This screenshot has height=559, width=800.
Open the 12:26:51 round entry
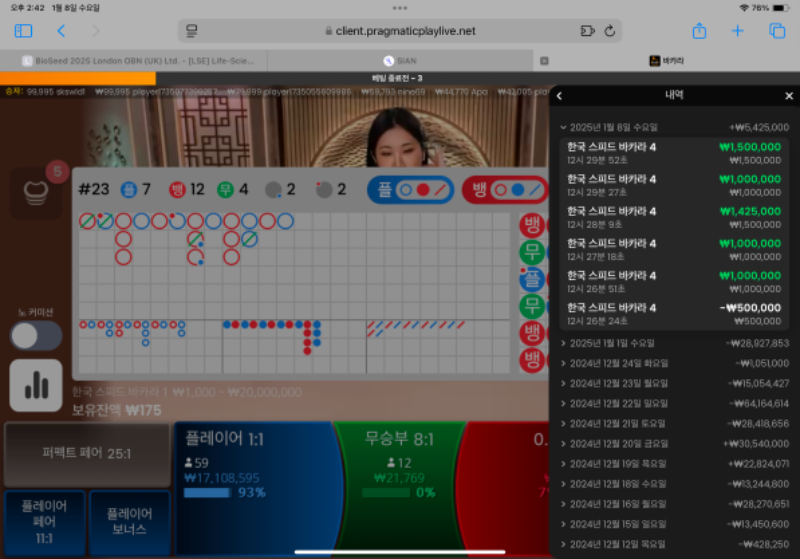pyautogui.click(x=674, y=282)
